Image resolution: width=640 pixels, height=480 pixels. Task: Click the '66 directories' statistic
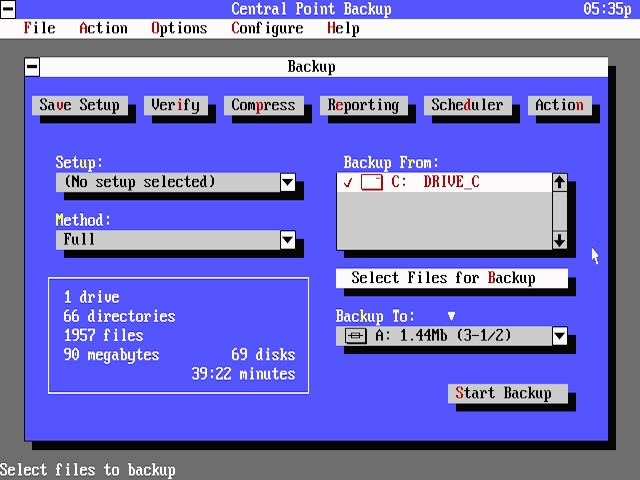coord(119,316)
